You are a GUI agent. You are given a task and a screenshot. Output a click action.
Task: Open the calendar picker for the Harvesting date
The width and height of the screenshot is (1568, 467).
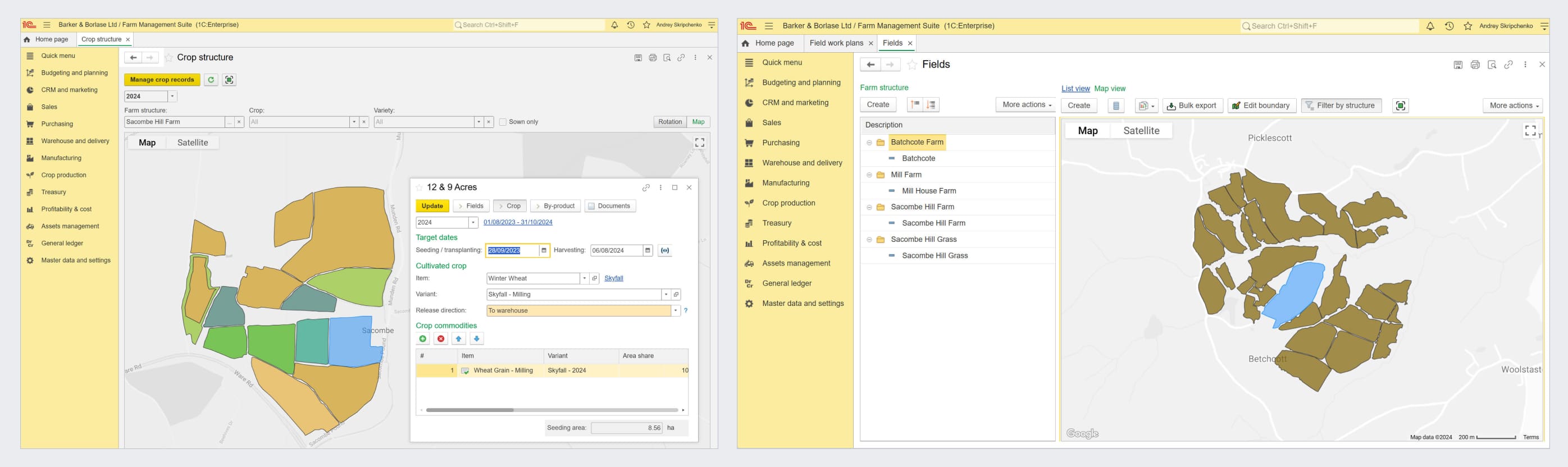click(x=648, y=250)
